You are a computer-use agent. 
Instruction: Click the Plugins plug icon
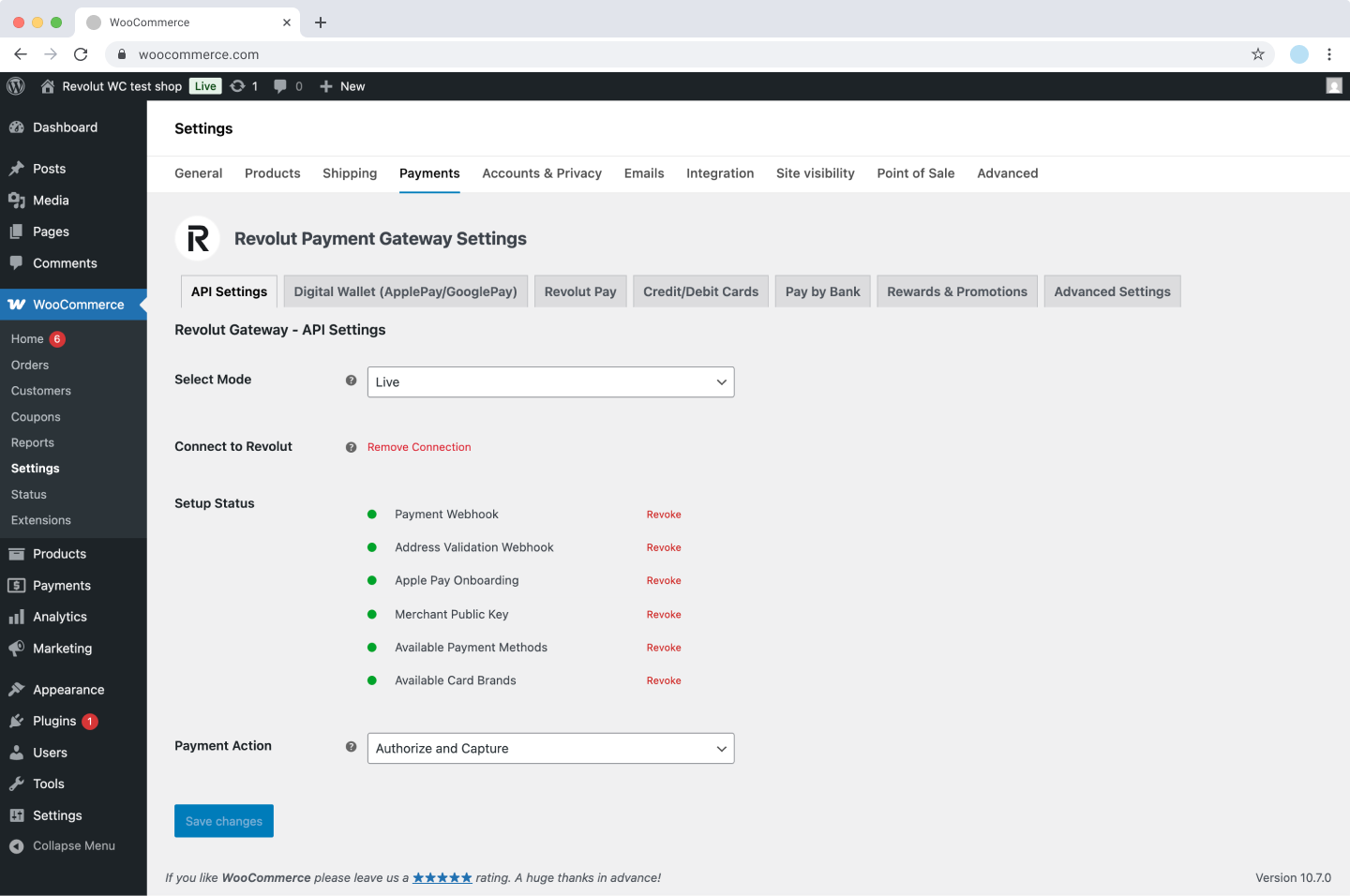[17, 721]
